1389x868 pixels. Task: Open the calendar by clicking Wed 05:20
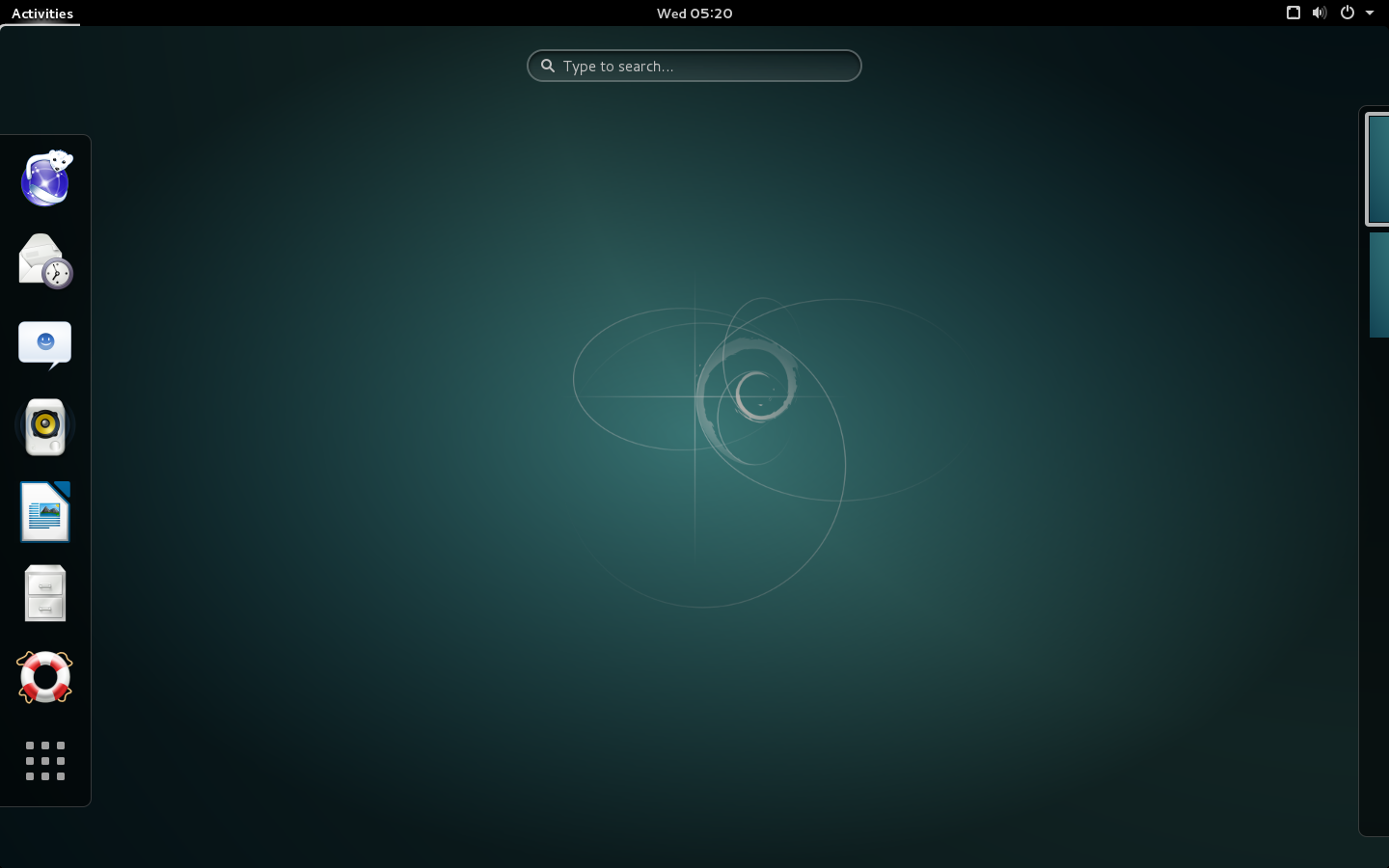click(x=694, y=13)
